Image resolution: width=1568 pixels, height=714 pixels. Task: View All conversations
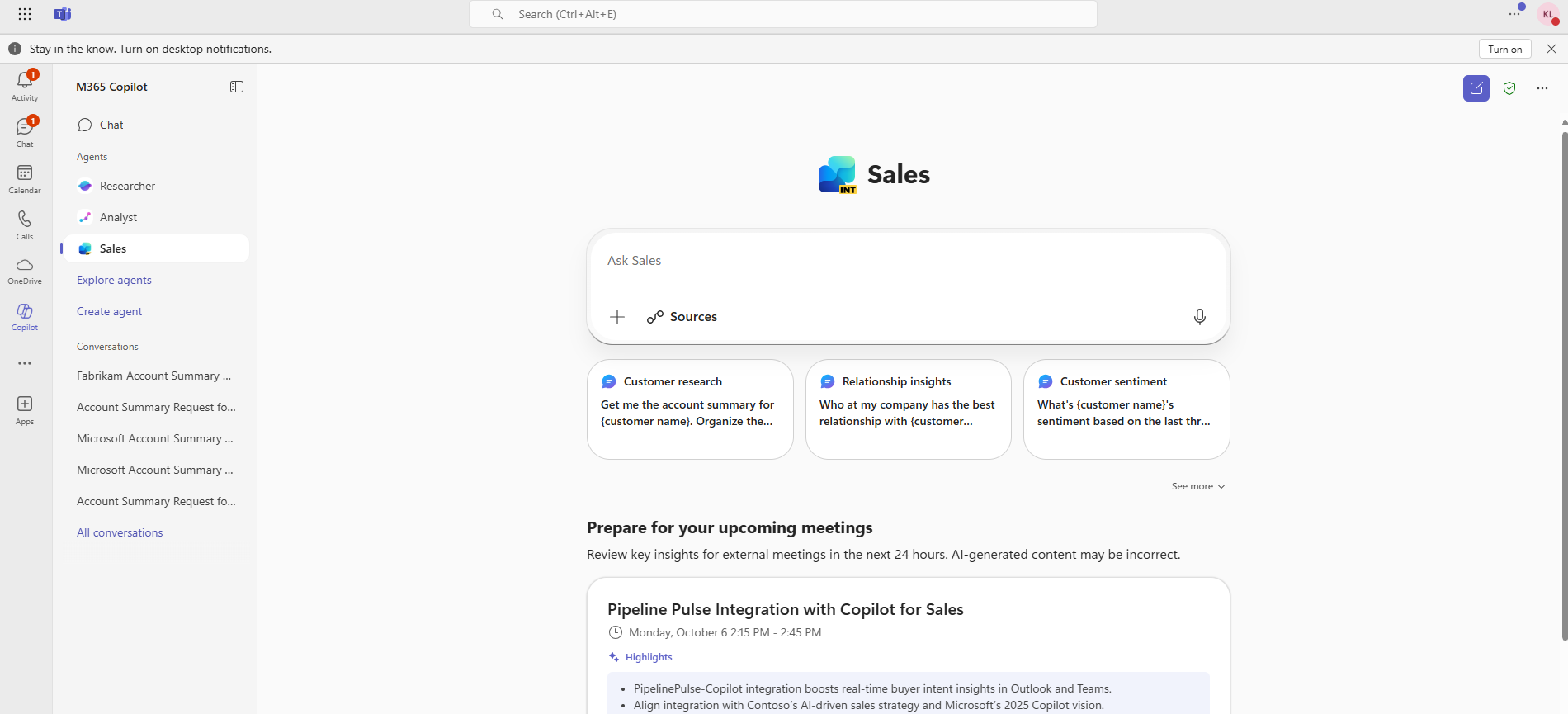pos(120,532)
